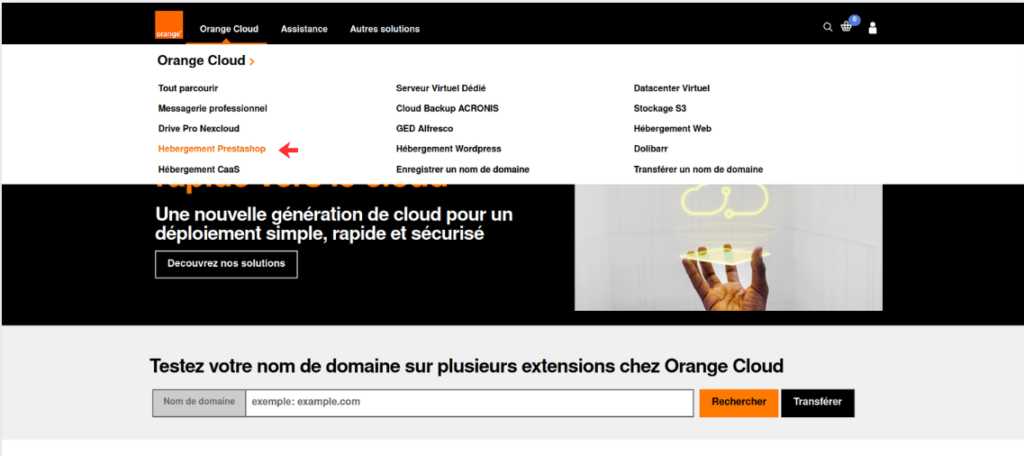Click Enregistrer un nom de domaine
The image size is (1024, 456).
pyautogui.click(x=462, y=169)
